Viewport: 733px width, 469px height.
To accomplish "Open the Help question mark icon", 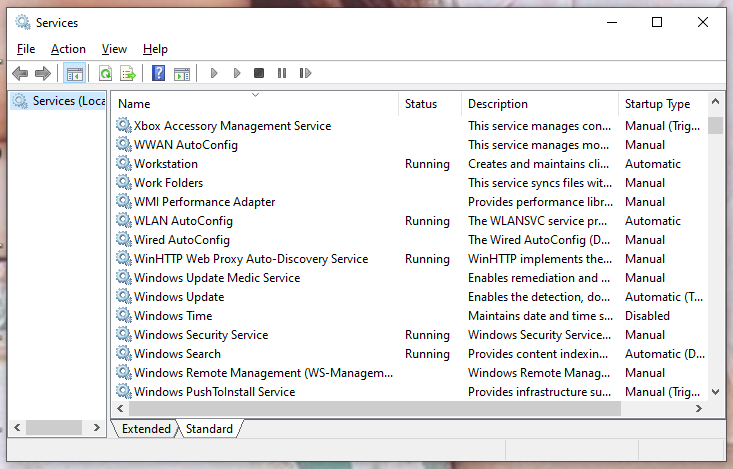I will (x=158, y=73).
